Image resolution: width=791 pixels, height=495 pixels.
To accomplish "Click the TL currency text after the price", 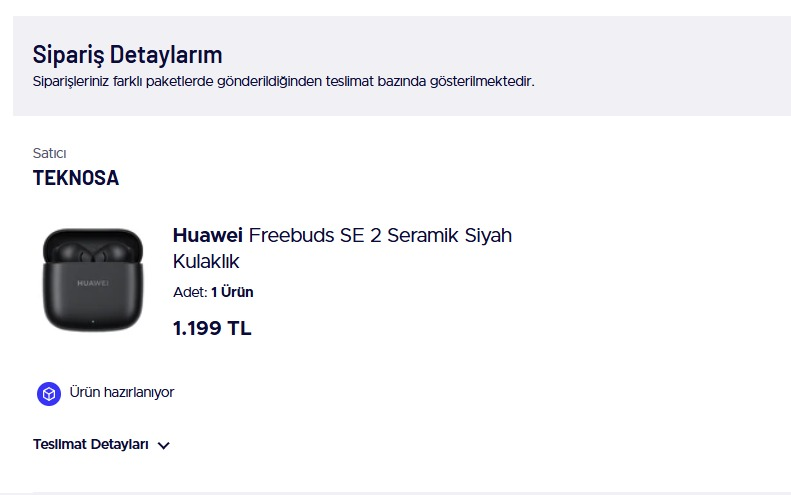I will tap(240, 328).
